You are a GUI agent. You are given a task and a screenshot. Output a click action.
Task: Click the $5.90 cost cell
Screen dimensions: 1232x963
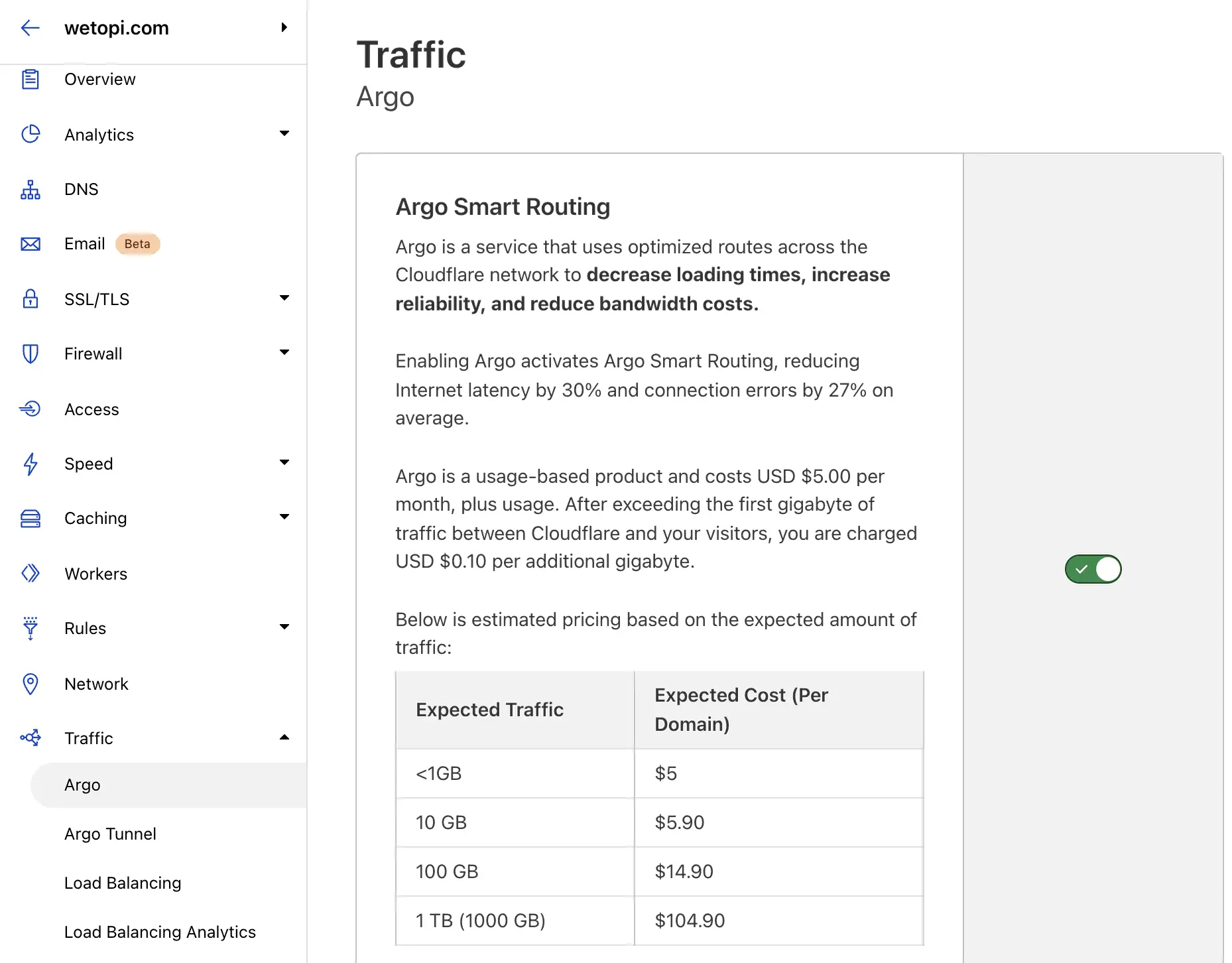pyautogui.click(x=778, y=822)
